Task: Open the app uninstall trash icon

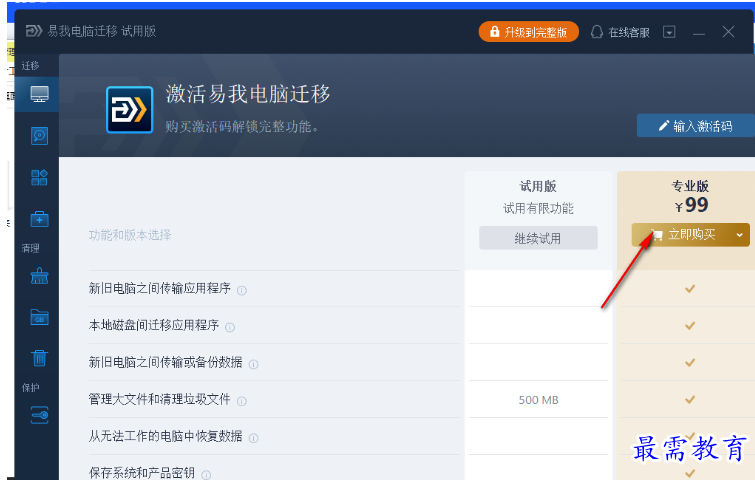Action: [x=39, y=358]
